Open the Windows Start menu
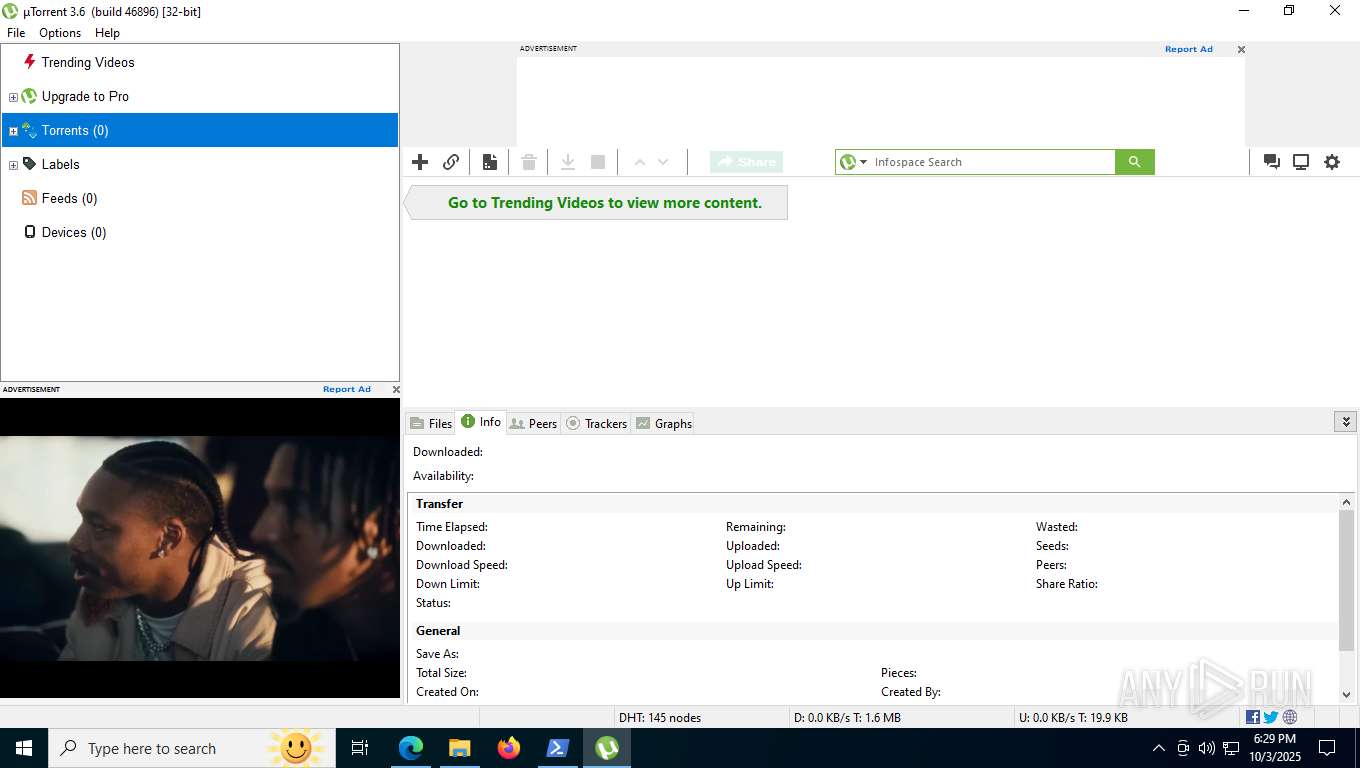This screenshot has width=1360, height=768. click(24, 748)
